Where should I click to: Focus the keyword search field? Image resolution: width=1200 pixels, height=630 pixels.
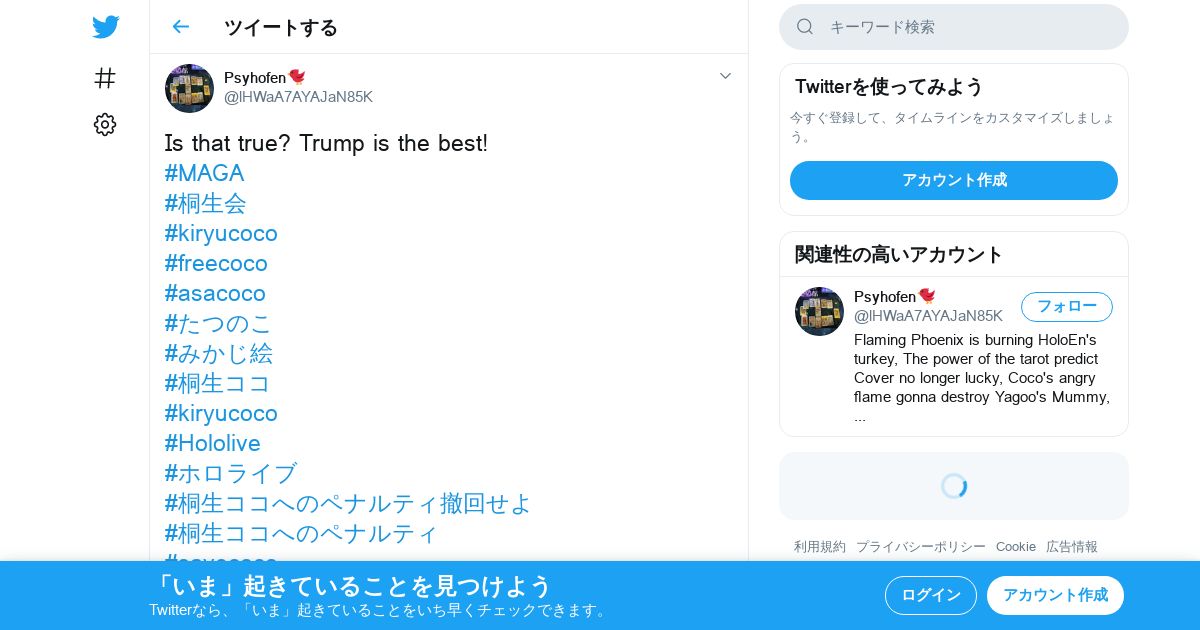point(954,27)
